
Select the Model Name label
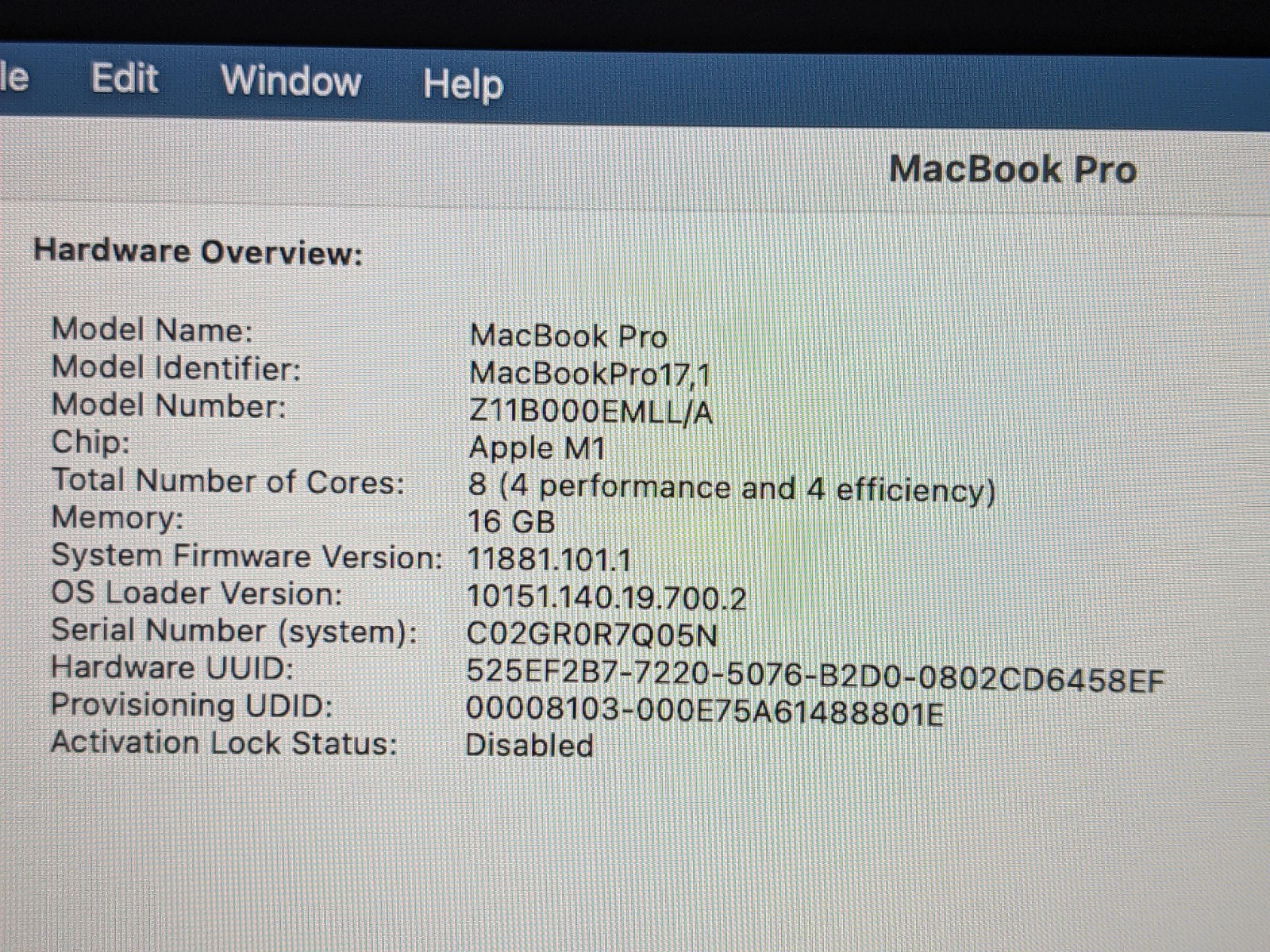tap(152, 329)
